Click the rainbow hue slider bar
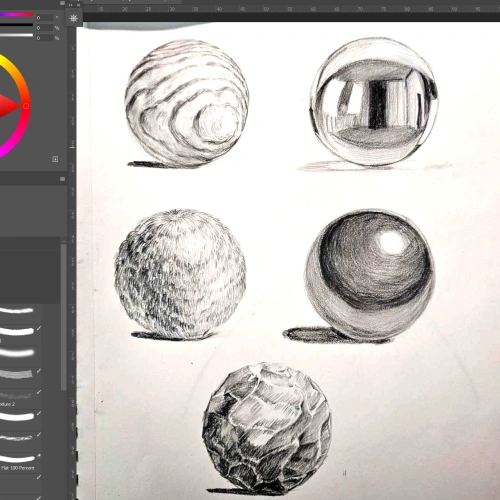 tap(17, 15)
